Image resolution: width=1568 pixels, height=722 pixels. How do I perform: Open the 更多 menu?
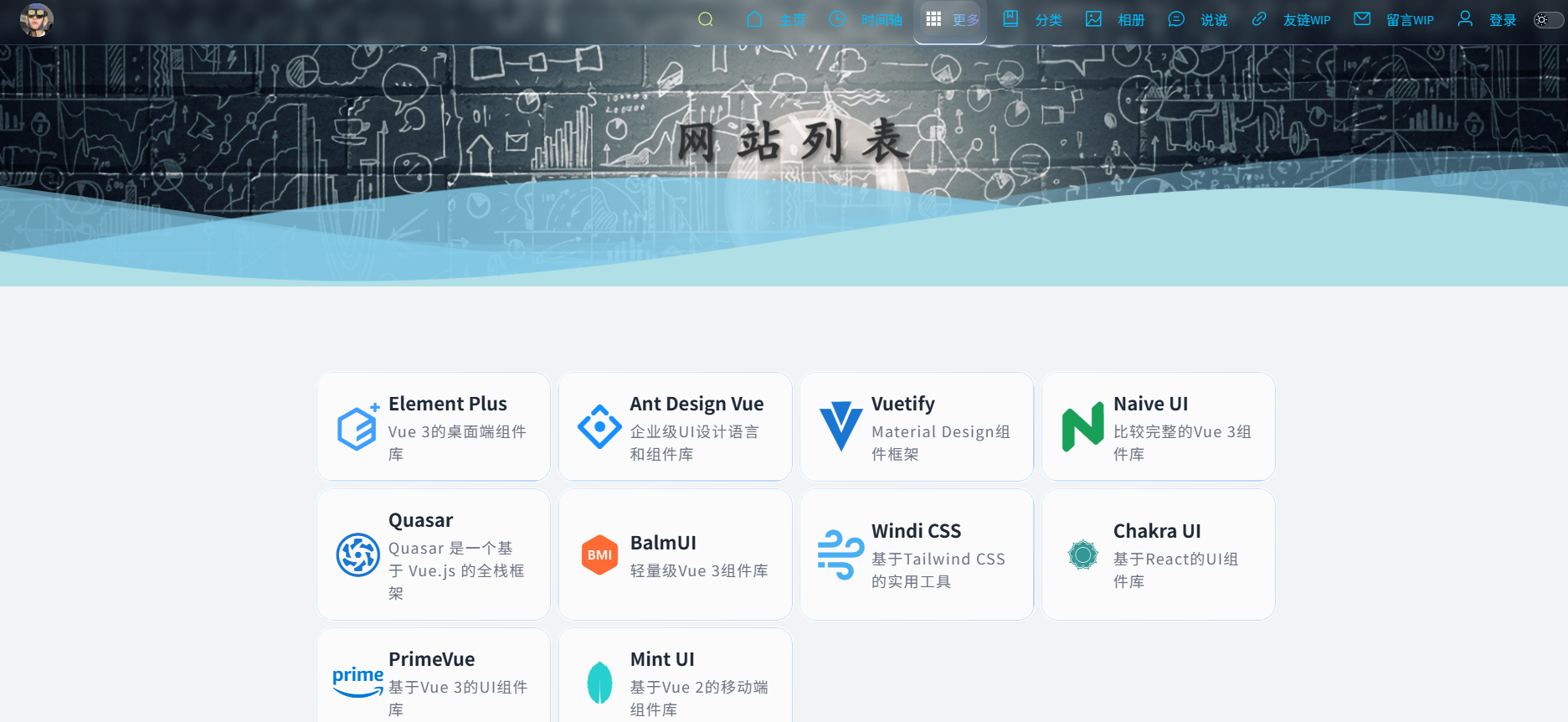tap(965, 20)
